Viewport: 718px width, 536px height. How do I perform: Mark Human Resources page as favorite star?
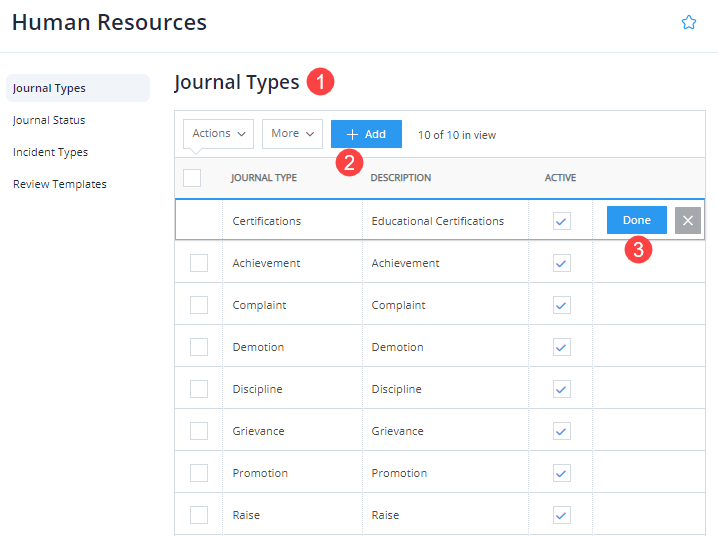click(x=689, y=22)
